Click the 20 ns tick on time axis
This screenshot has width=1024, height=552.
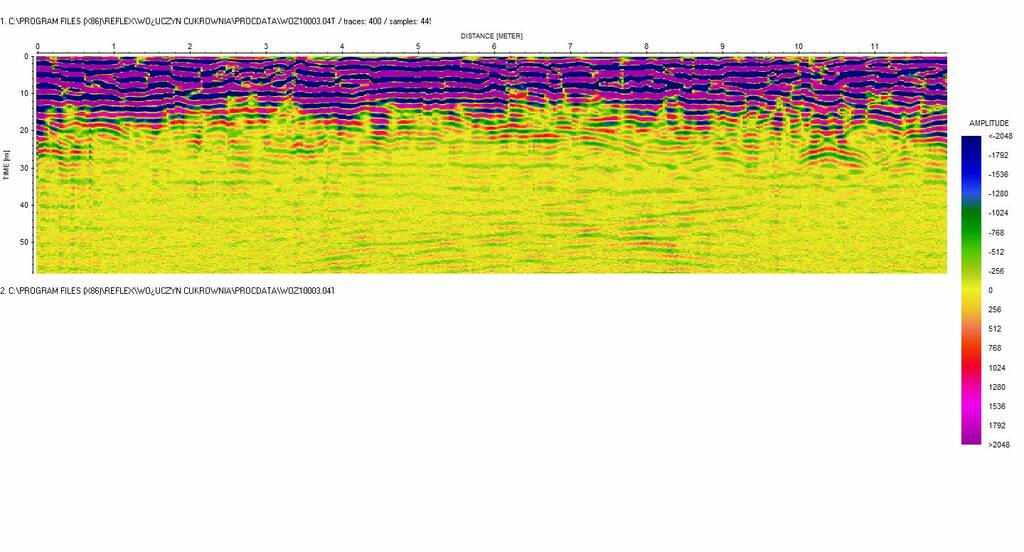click(25, 131)
